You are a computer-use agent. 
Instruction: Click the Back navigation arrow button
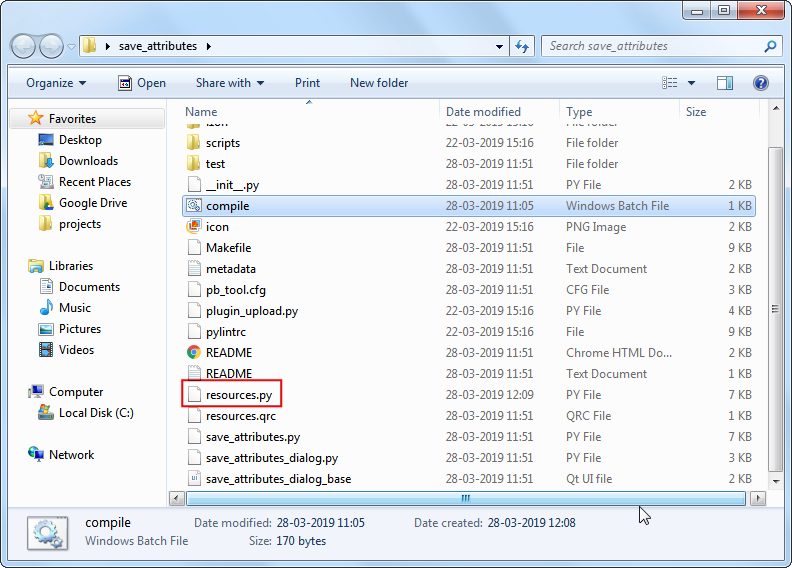[x=24, y=46]
